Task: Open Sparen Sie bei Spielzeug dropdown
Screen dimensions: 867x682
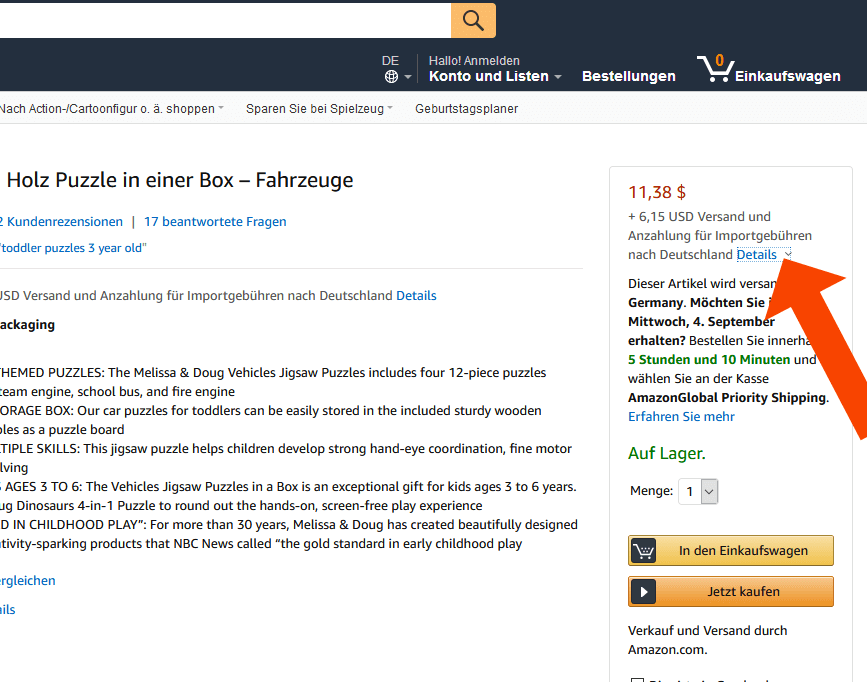Action: point(318,109)
